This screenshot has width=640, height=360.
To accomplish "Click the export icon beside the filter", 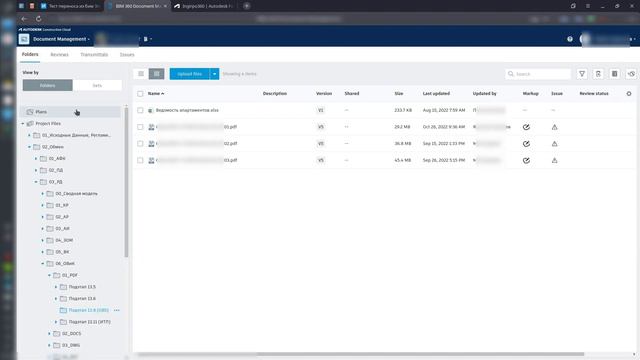I will click(598, 74).
